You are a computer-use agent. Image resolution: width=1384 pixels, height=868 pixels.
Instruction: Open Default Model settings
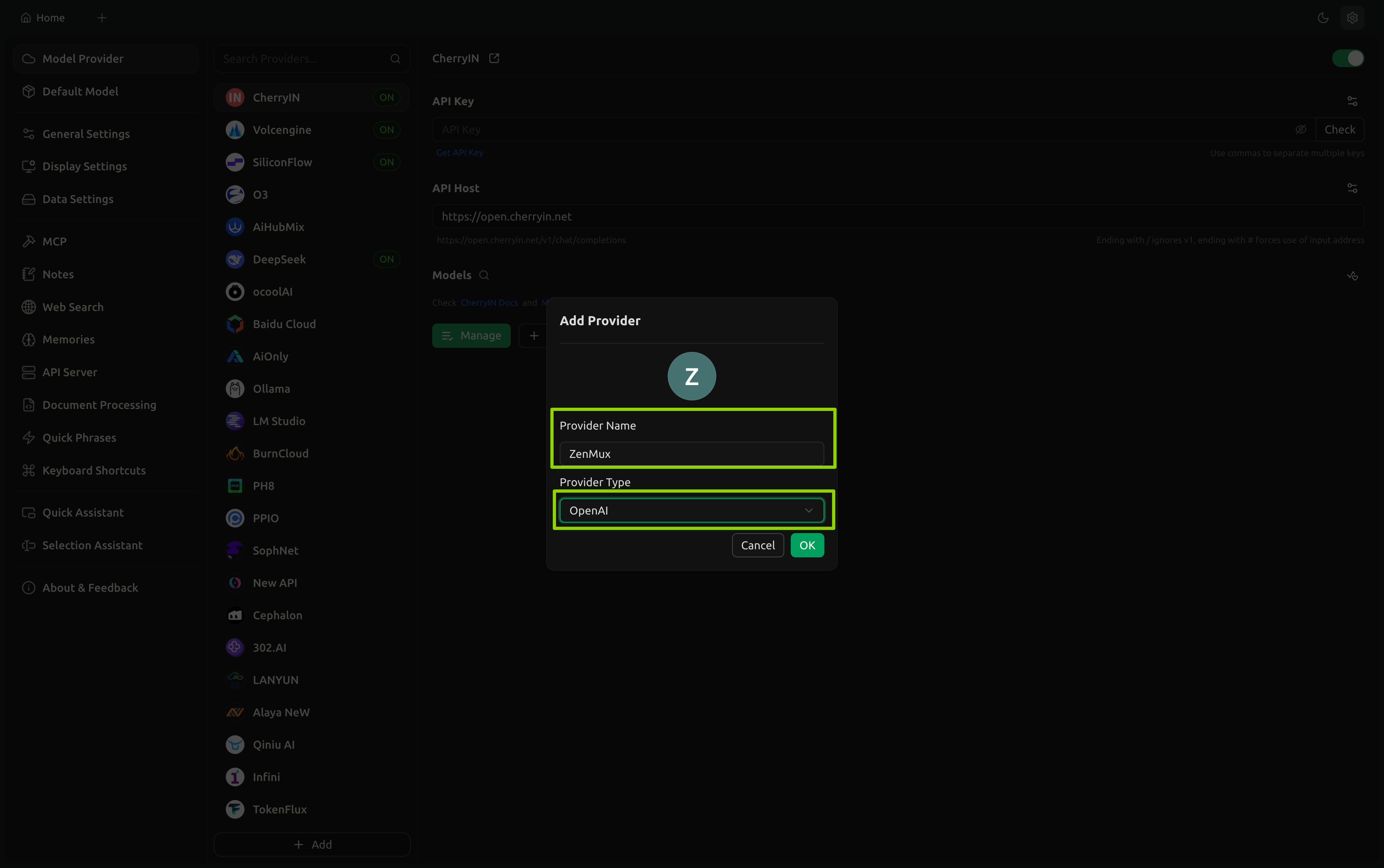(106, 91)
